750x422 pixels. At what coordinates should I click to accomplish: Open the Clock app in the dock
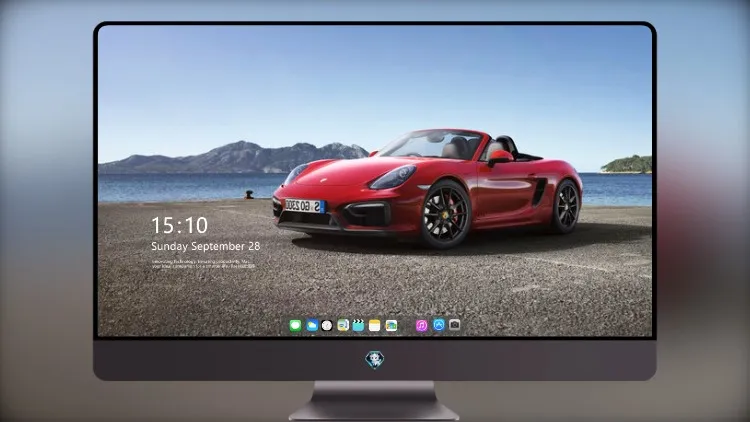pyautogui.click(x=327, y=326)
